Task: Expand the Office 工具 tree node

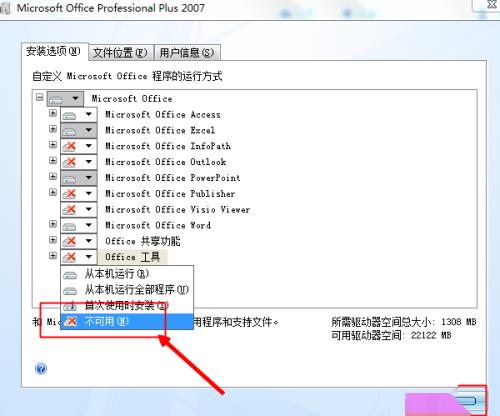Action: (x=53, y=256)
